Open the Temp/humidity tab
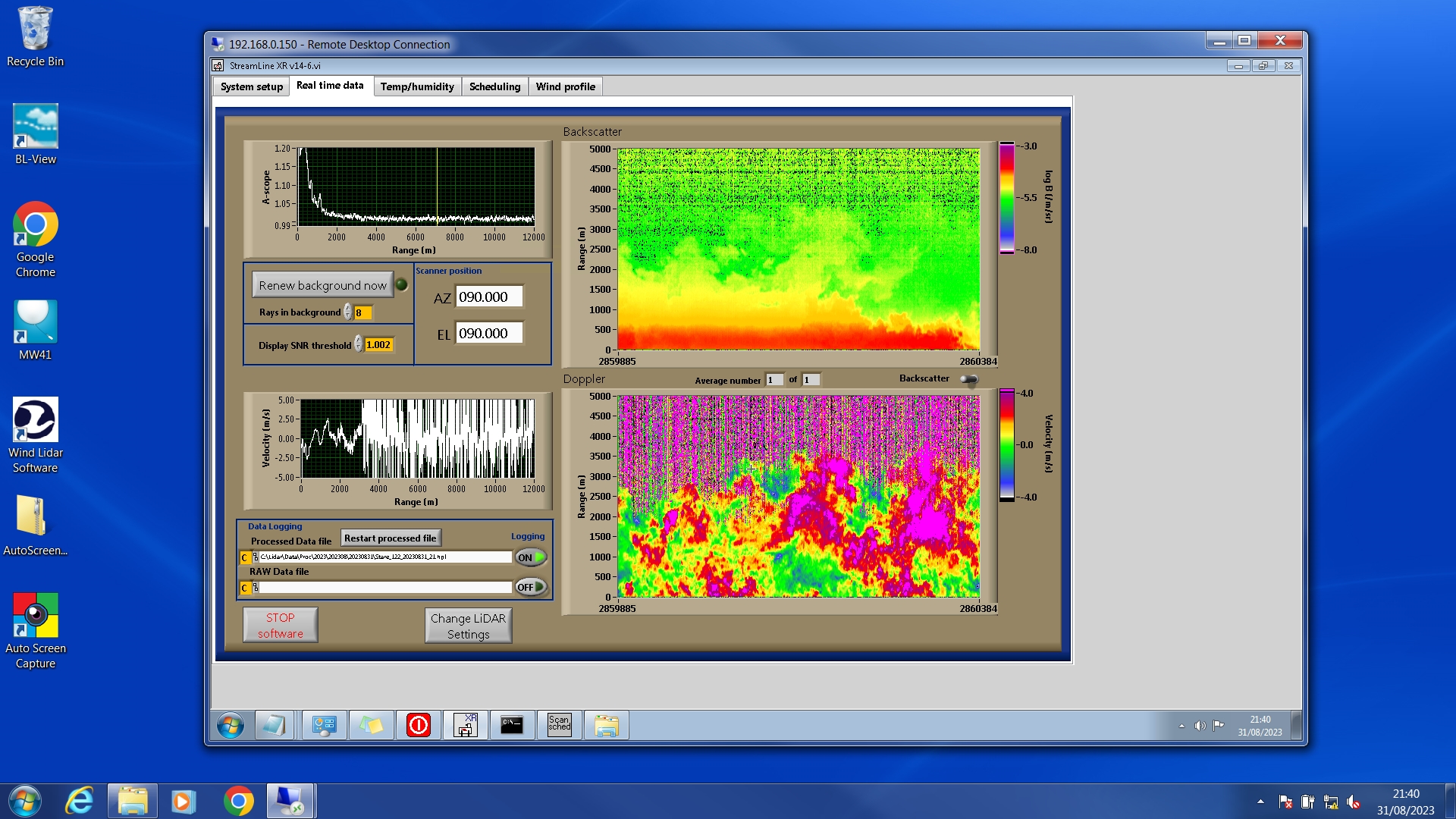 point(416,86)
